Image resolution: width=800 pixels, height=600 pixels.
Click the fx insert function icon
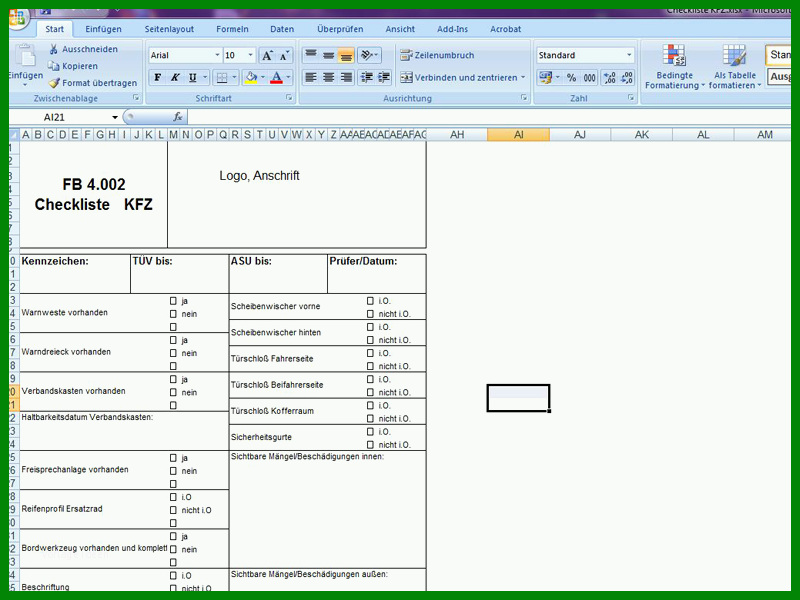(178, 117)
